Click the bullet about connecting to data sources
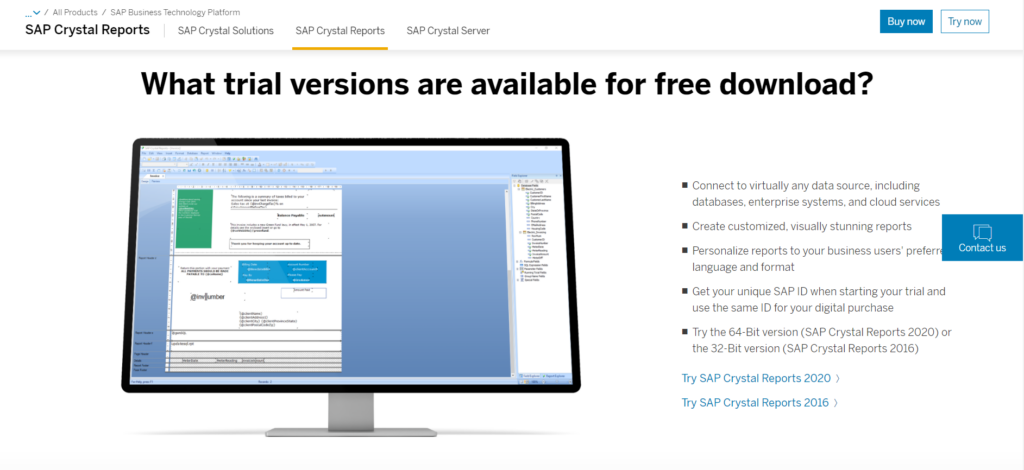Image resolution: width=1024 pixels, height=470 pixels. tap(816, 194)
